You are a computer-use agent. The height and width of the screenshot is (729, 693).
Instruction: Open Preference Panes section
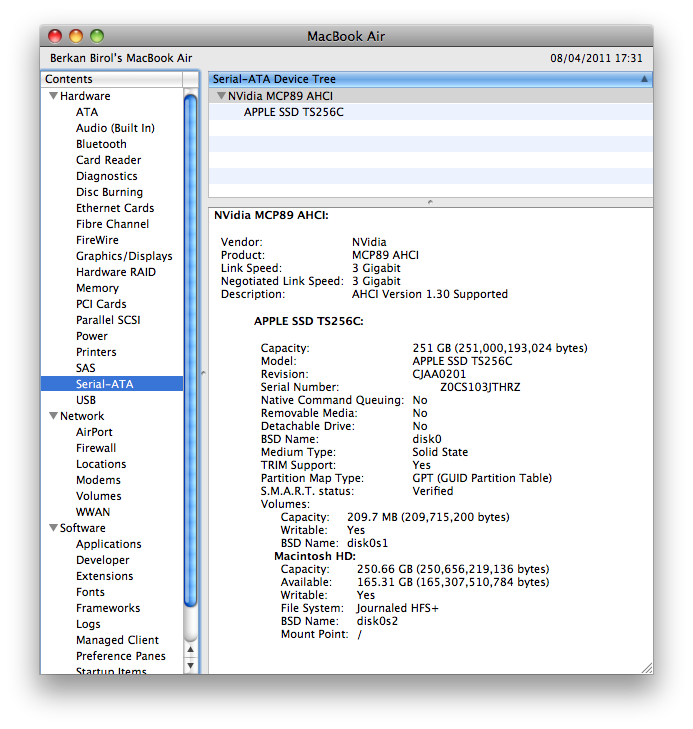pyautogui.click(x=120, y=656)
